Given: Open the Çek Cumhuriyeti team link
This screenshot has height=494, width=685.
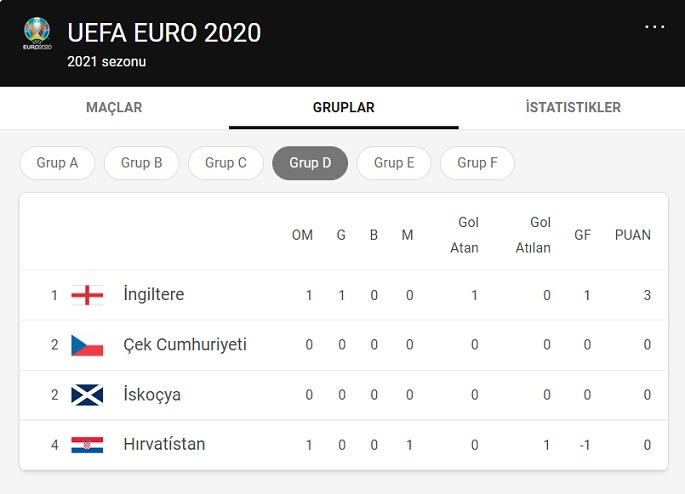Looking at the screenshot, I should point(185,345).
